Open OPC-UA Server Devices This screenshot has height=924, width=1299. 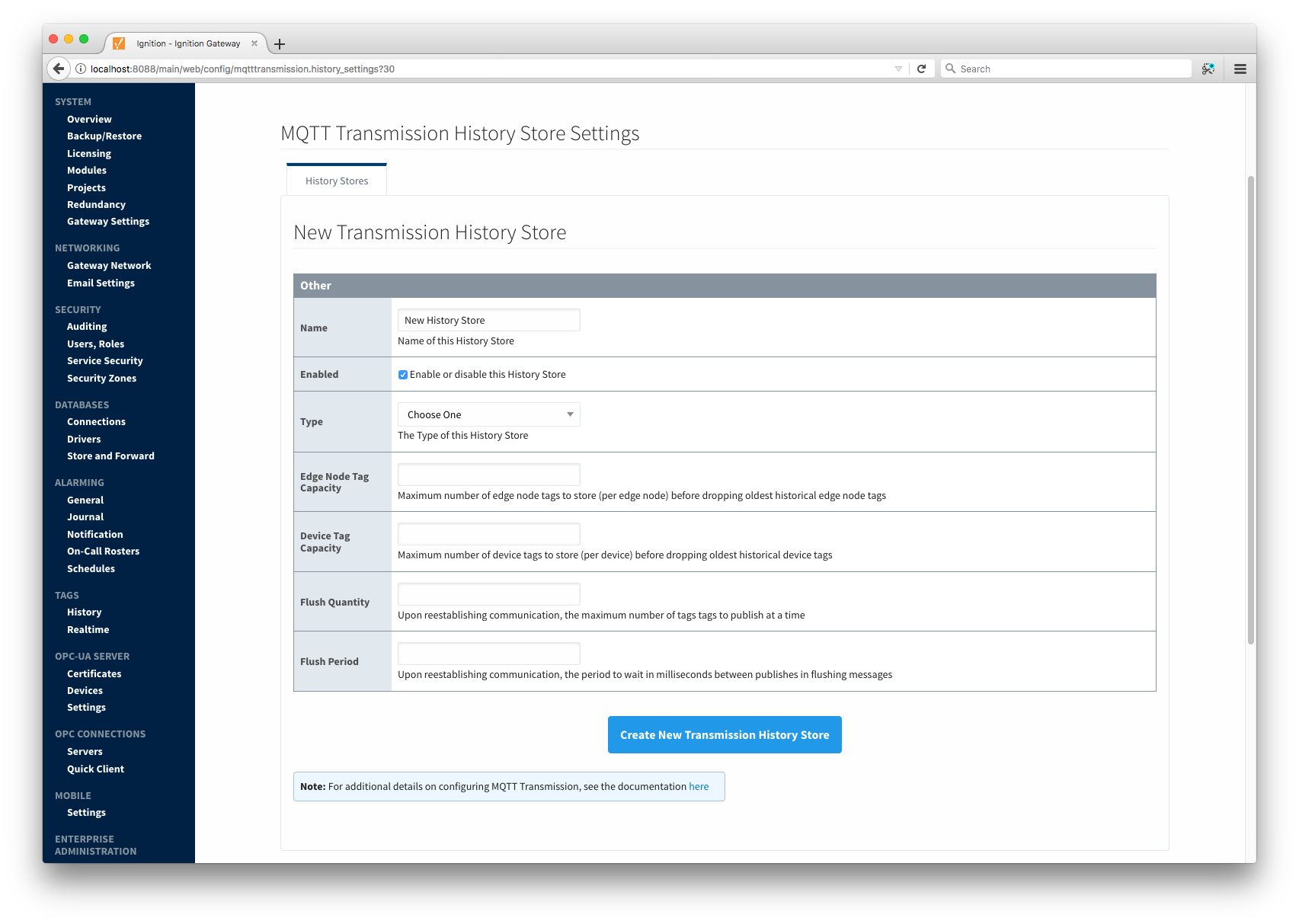click(x=85, y=691)
